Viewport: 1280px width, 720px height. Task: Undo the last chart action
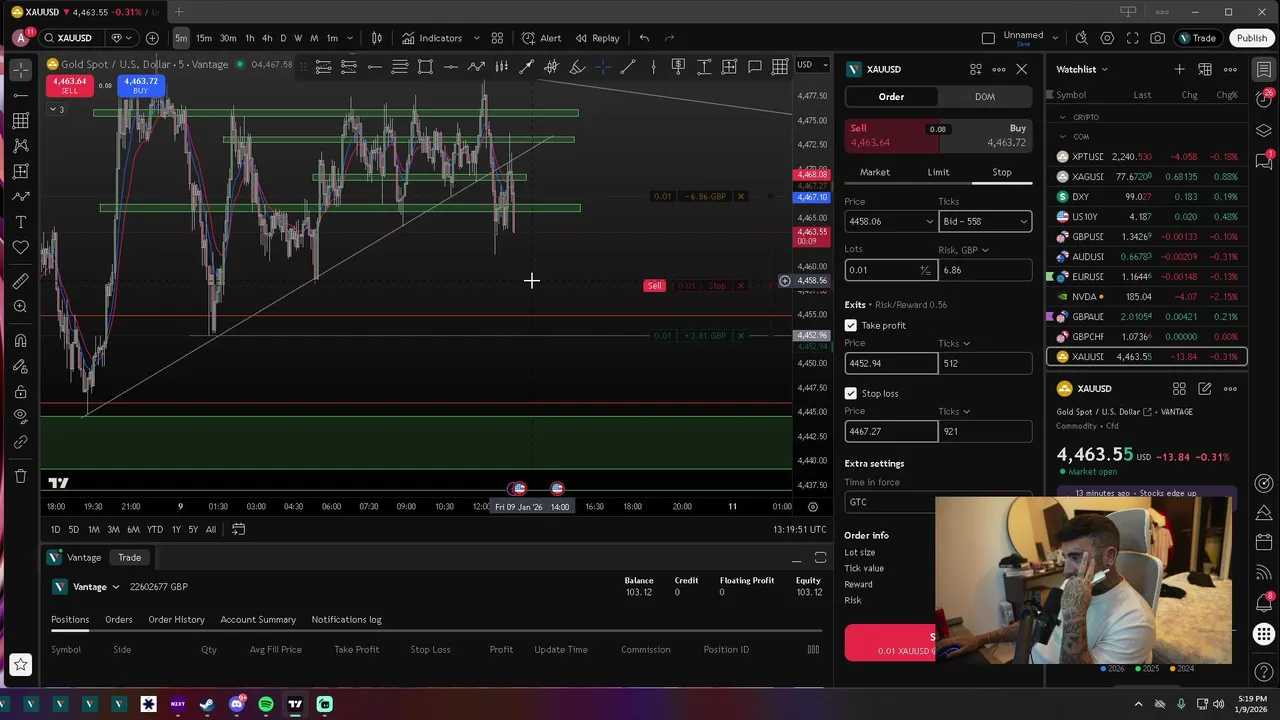coord(644,38)
